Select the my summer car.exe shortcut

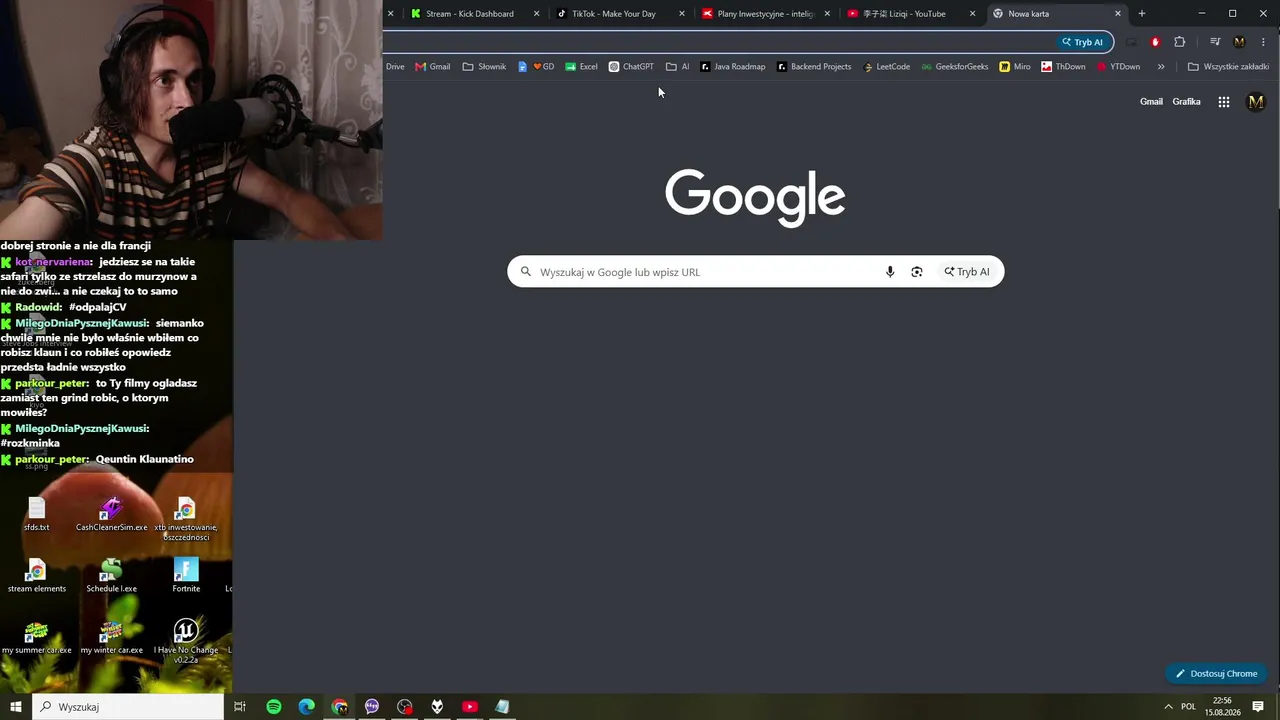tap(37, 637)
